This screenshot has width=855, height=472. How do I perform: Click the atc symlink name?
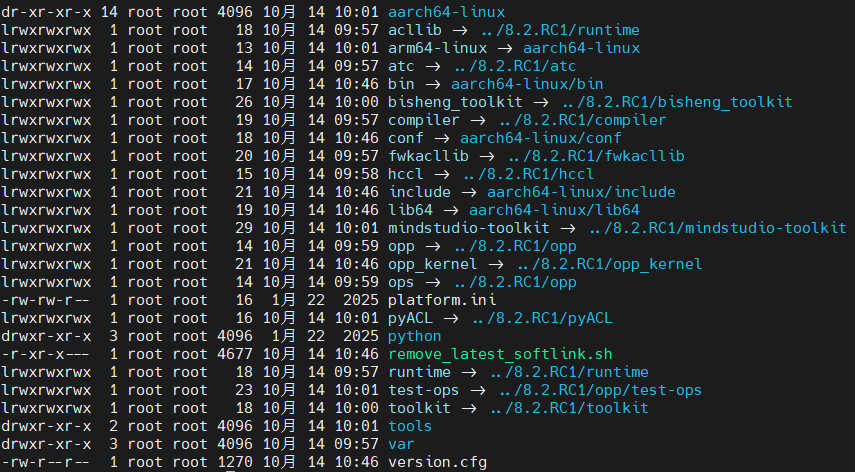click(x=401, y=66)
